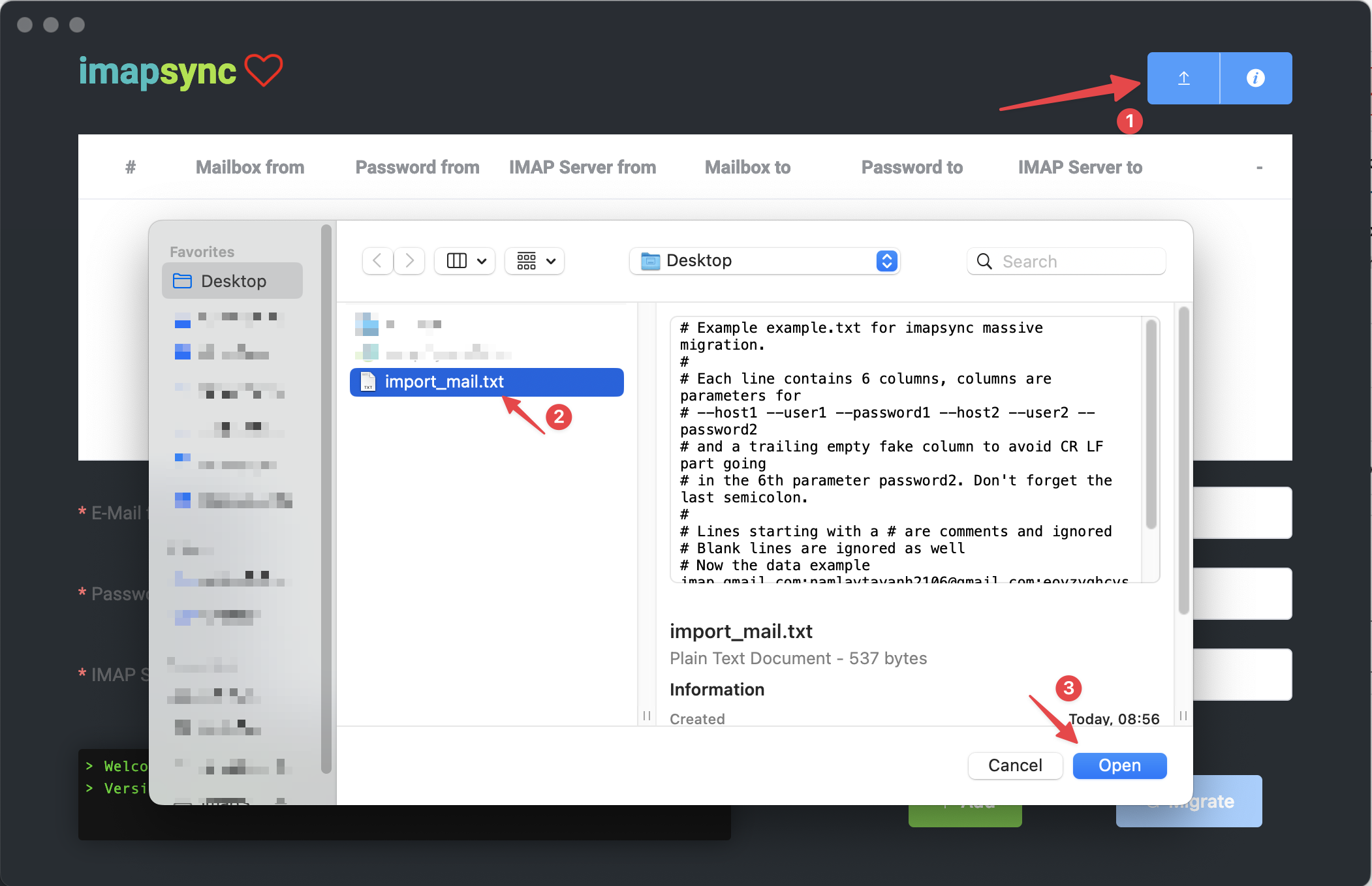Screen dimensions: 1372x886
Task: Click 'Plain Text Document - 537 bytes' text
Action: (x=798, y=658)
